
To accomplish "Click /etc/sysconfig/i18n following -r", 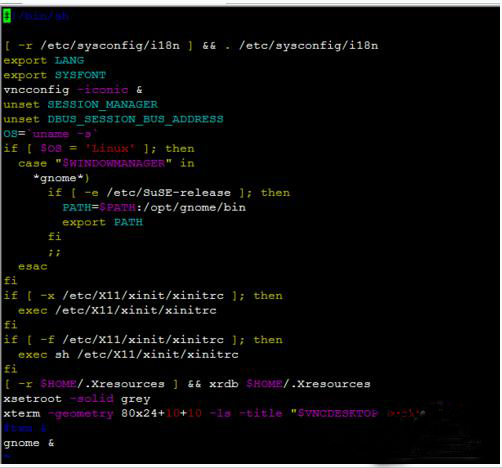I will (x=110, y=46).
